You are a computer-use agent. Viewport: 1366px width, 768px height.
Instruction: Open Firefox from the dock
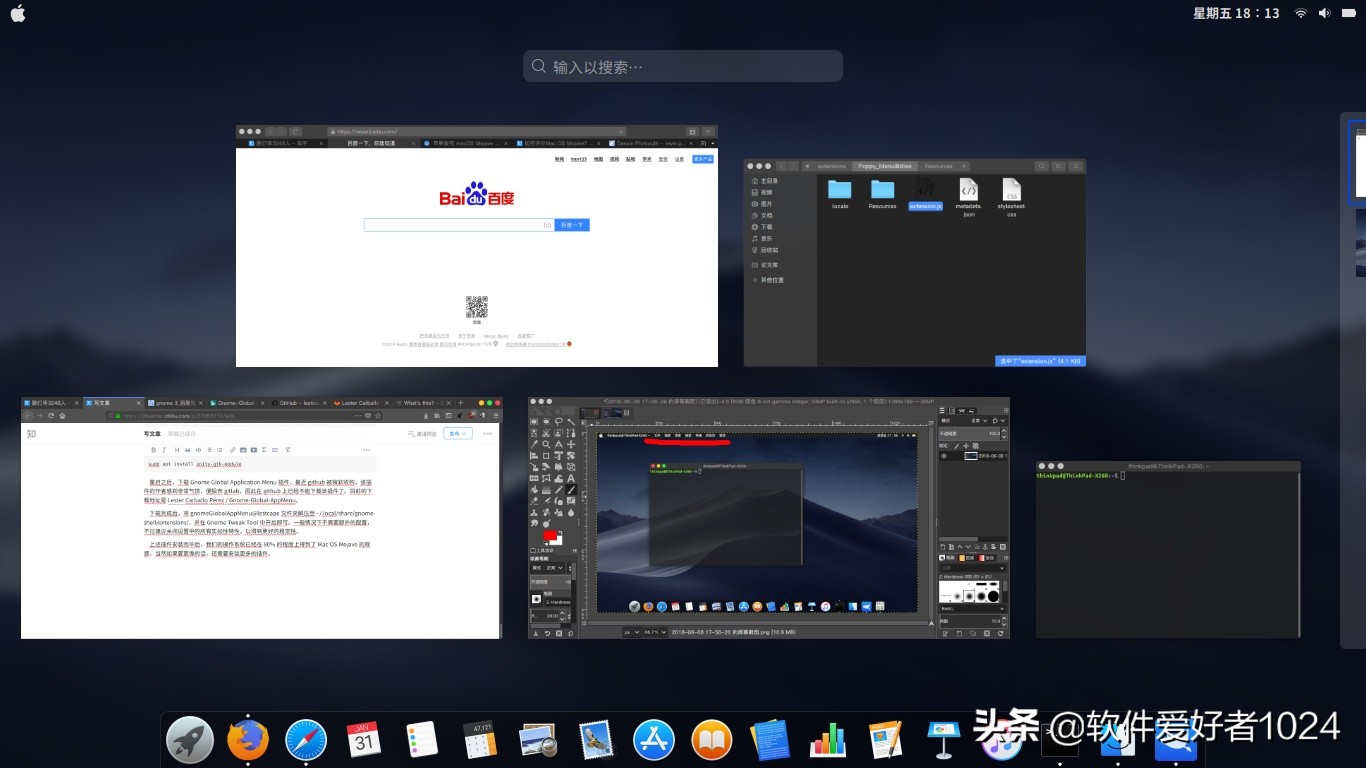[247, 740]
